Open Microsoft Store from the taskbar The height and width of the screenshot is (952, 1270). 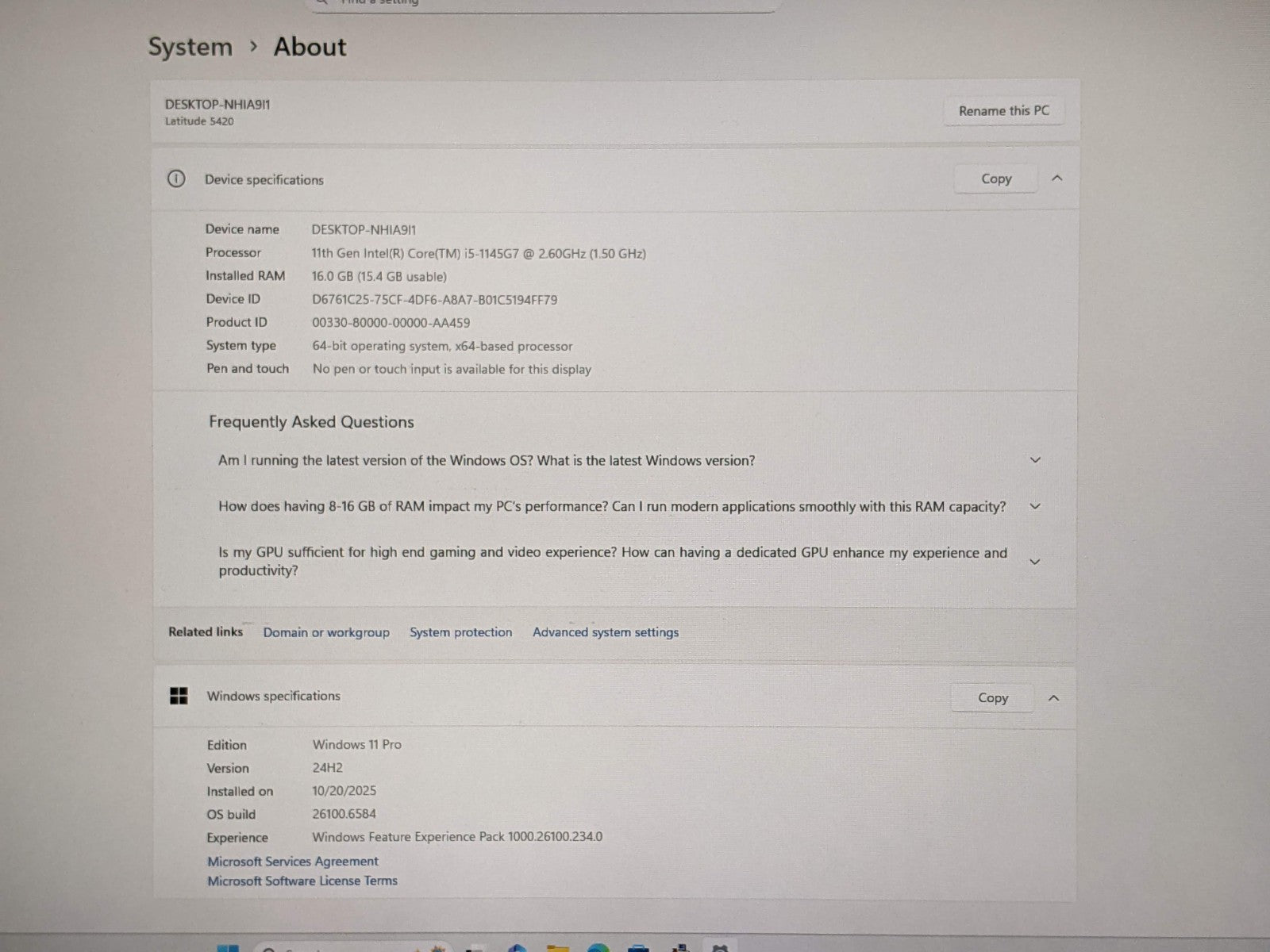[x=638, y=948]
